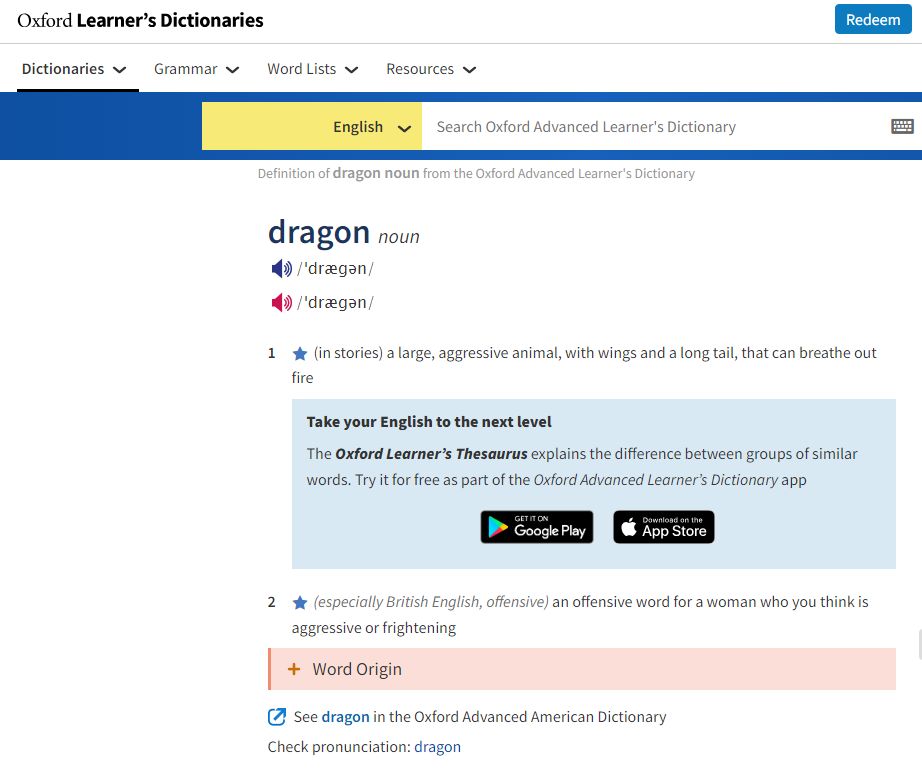Click 'Definition of dragon noun' source line
Image resolution: width=922 pixels, height=782 pixels.
[x=476, y=173]
